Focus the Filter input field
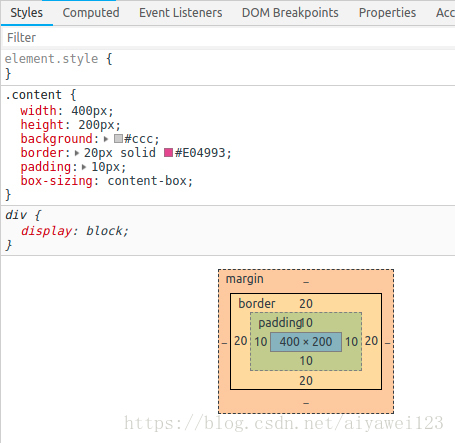This screenshot has width=455, height=443. [229, 37]
